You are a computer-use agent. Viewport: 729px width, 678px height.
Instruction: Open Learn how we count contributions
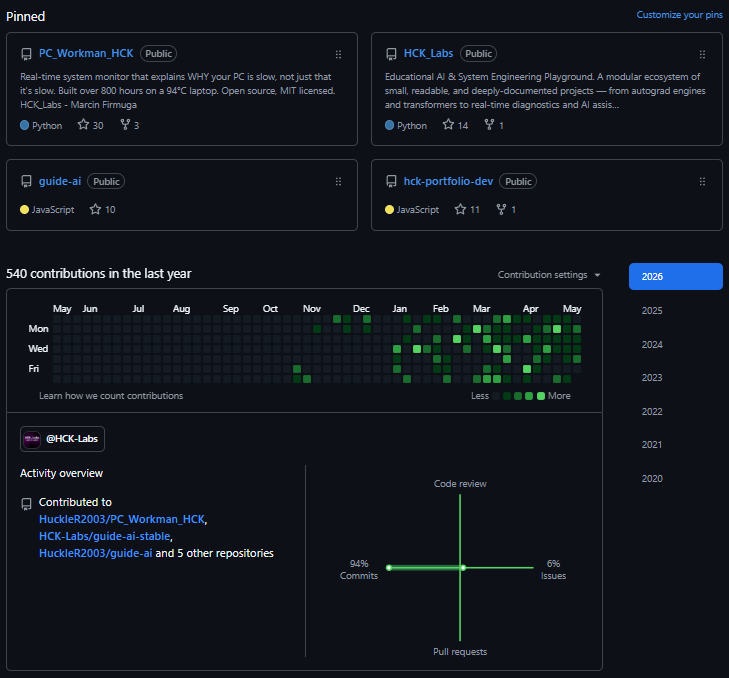111,396
